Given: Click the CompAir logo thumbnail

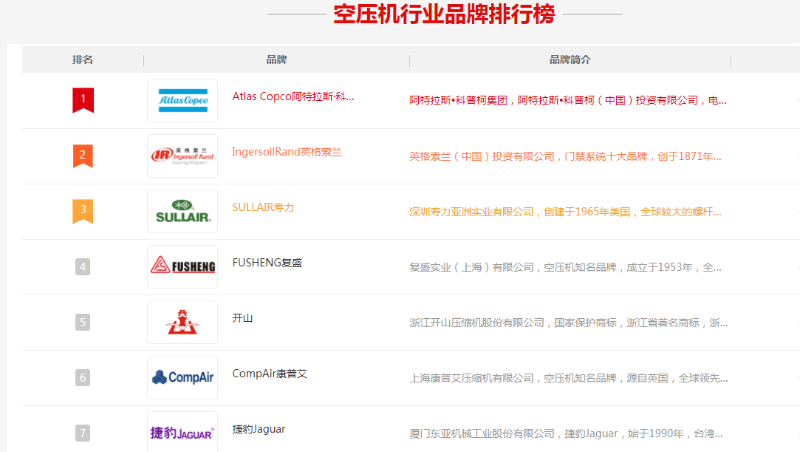Looking at the screenshot, I should (183, 378).
